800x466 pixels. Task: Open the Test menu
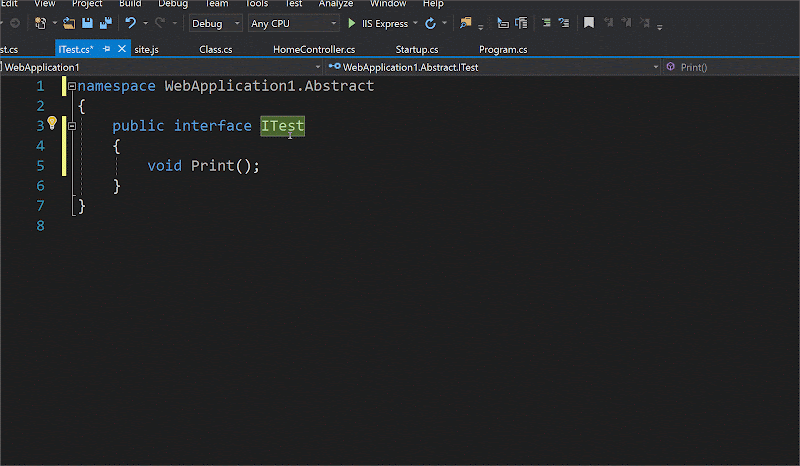pyautogui.click(x=293, y=4)
